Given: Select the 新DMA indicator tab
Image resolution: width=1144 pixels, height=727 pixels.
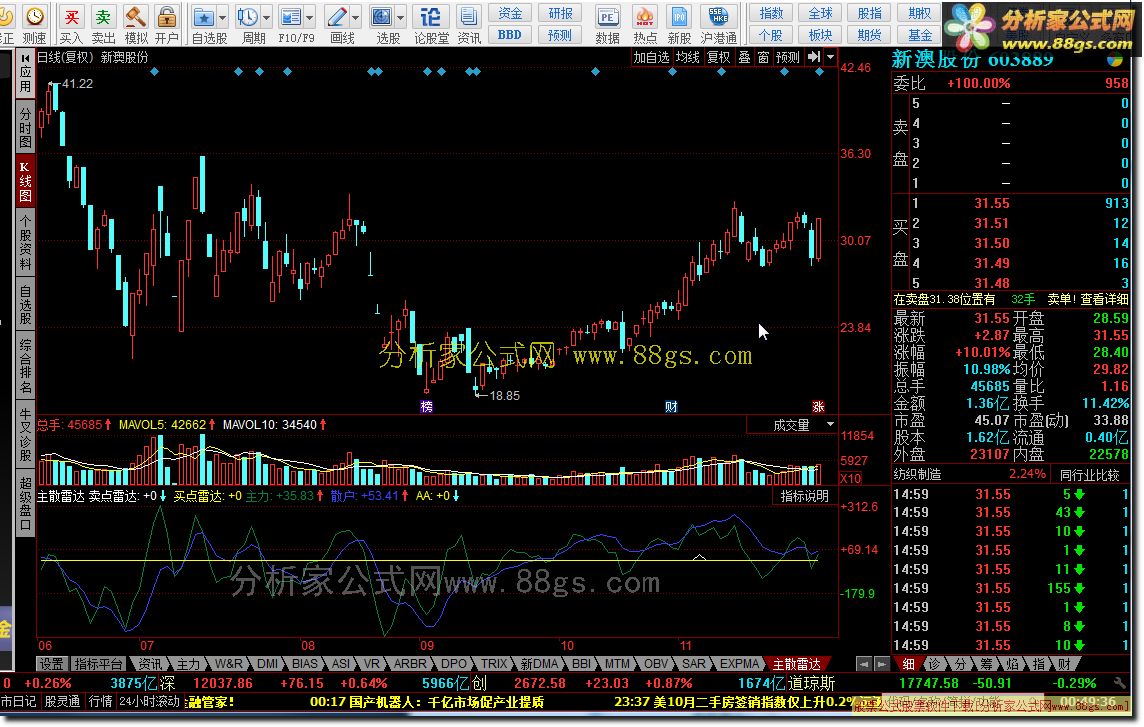Looking at the screenshot, I should [x=539, y=664].
